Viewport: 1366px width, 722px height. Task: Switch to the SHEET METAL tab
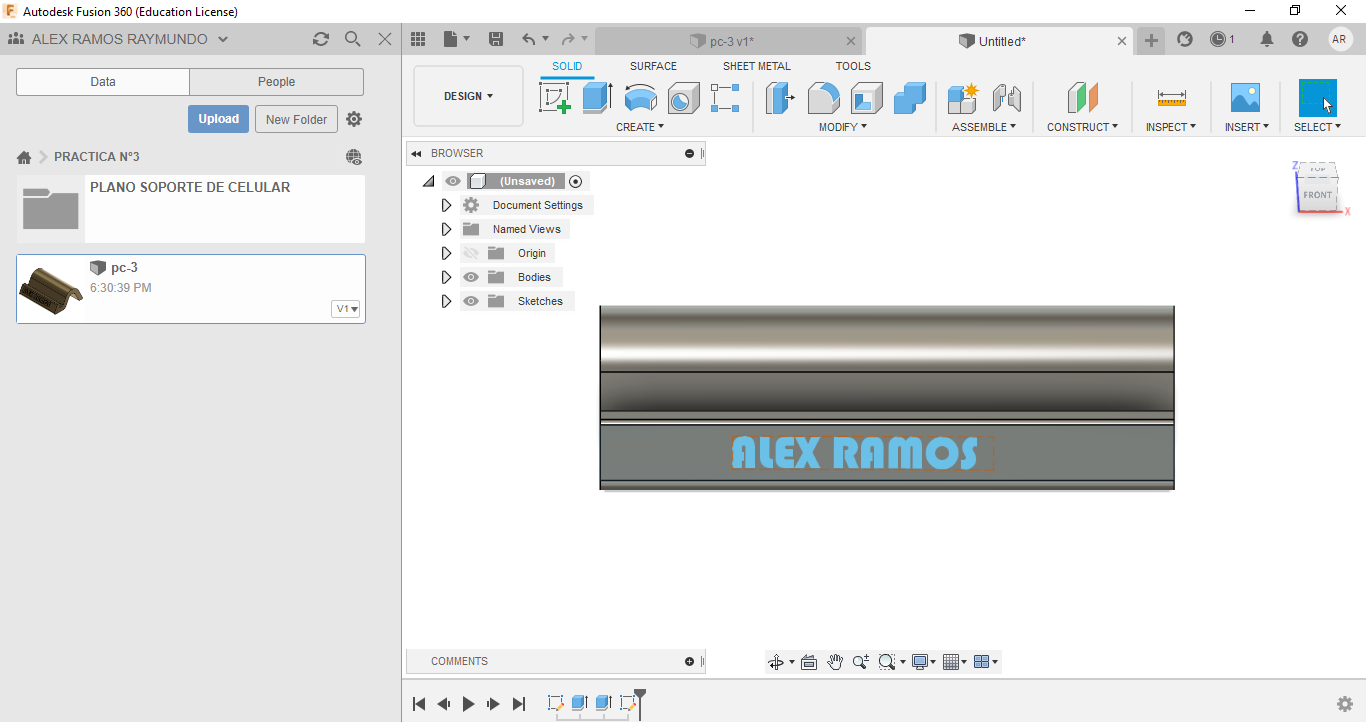point(756,66)
